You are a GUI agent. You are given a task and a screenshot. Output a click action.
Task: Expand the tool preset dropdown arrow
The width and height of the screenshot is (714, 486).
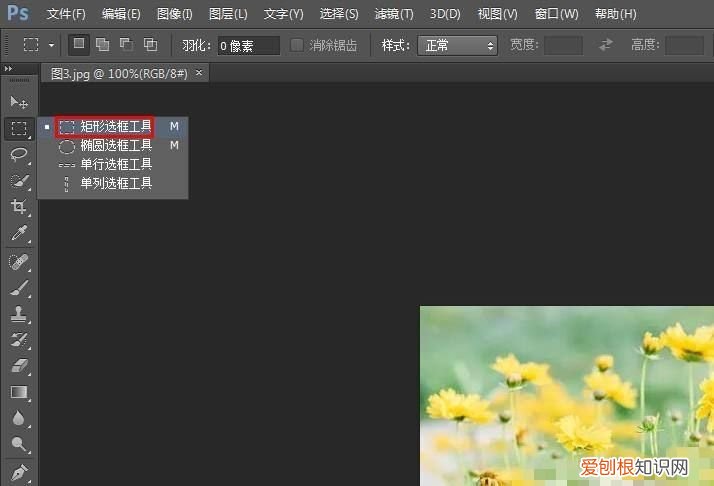pyautogui.click(x=51, y=45)
